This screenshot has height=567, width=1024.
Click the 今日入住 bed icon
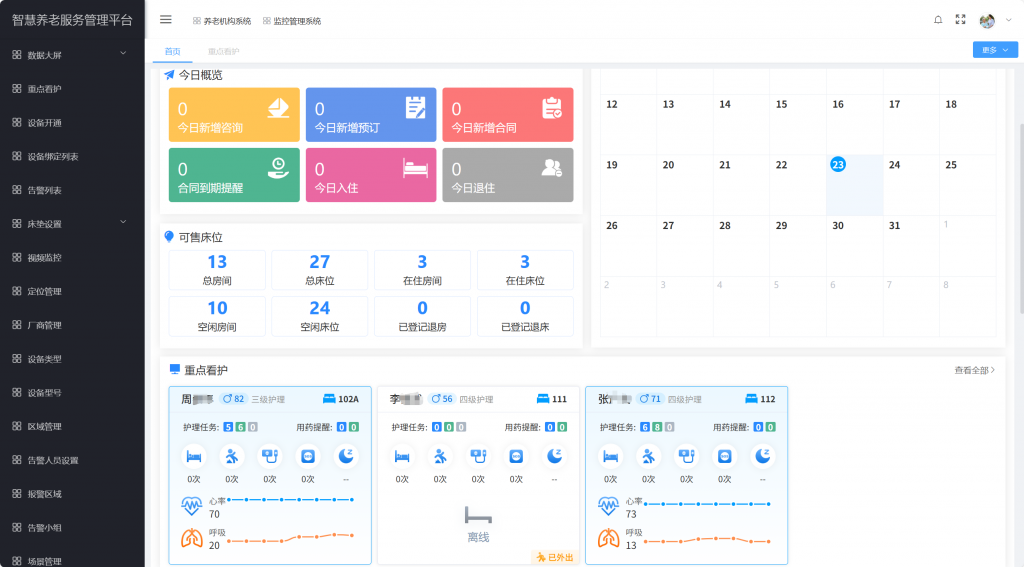pyautogui.click(x=414, y=167)
